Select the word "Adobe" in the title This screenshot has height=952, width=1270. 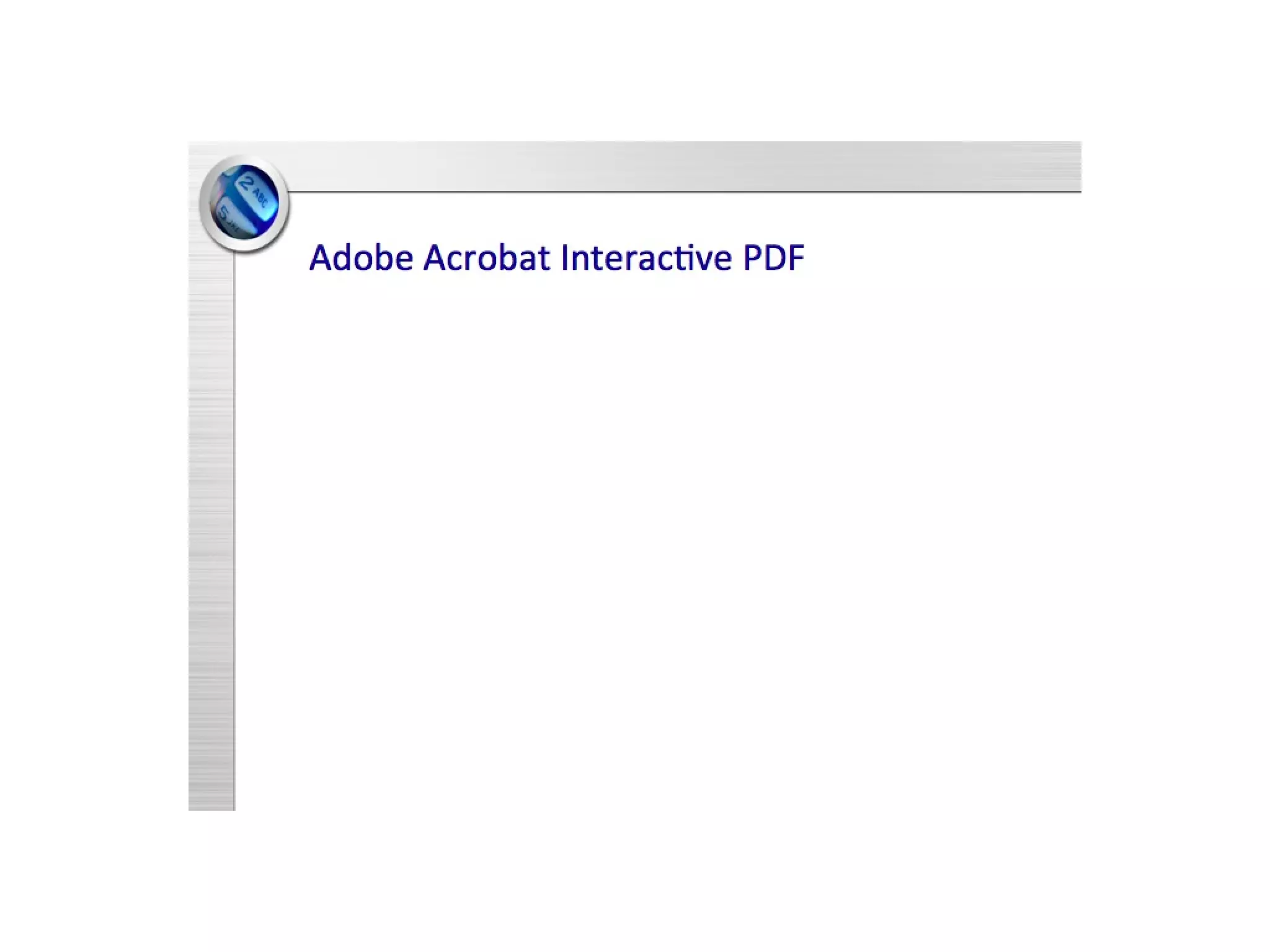coord(361,257)
